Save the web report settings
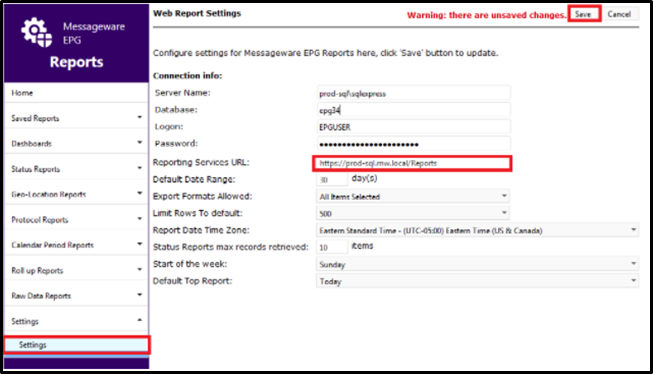Image resolution: width=653 pixels, height=374 pixels. [584, 14]
